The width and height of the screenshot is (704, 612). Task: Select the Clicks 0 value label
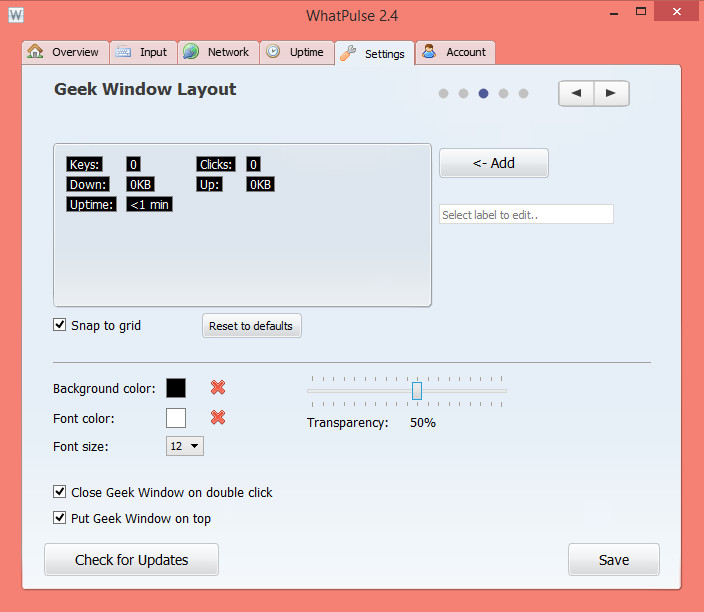[x=253, y=164]
